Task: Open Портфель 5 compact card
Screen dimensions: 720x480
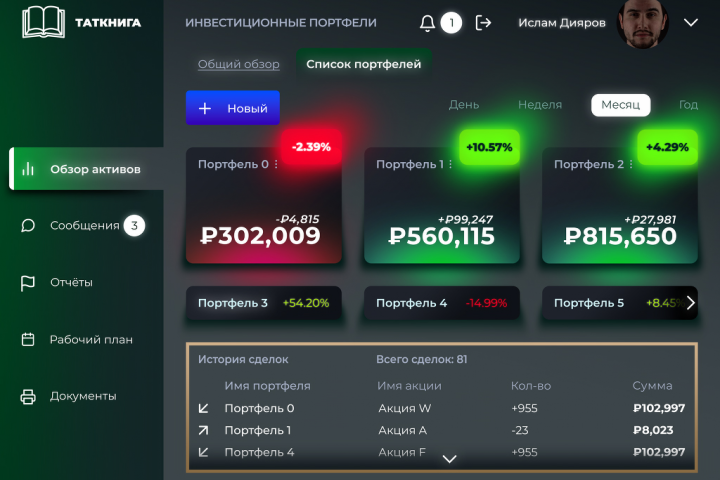Action: pyautogui.click(x=620, y=303)
